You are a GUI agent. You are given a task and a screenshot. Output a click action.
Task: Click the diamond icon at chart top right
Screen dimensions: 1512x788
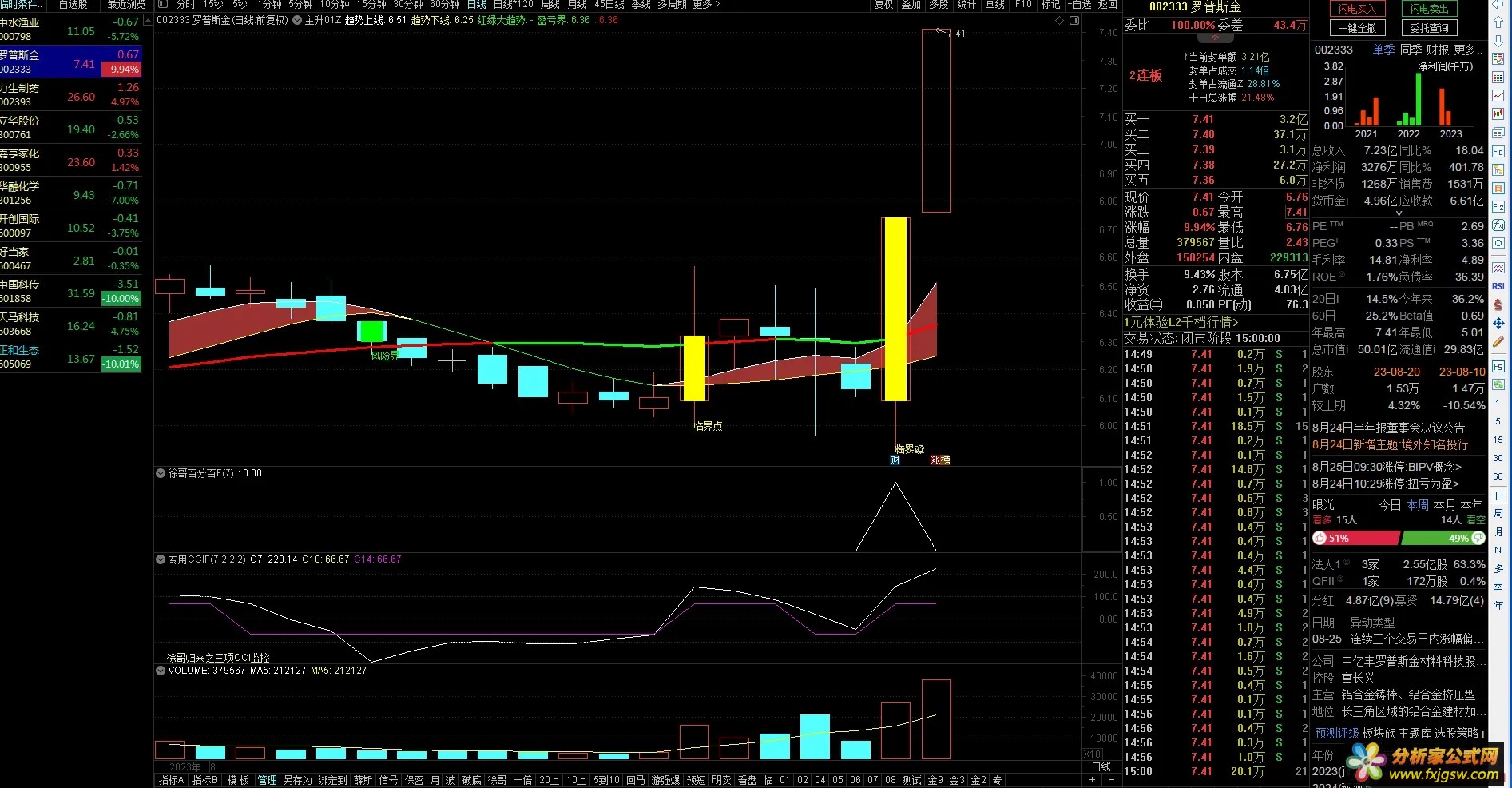[1060, 21]
